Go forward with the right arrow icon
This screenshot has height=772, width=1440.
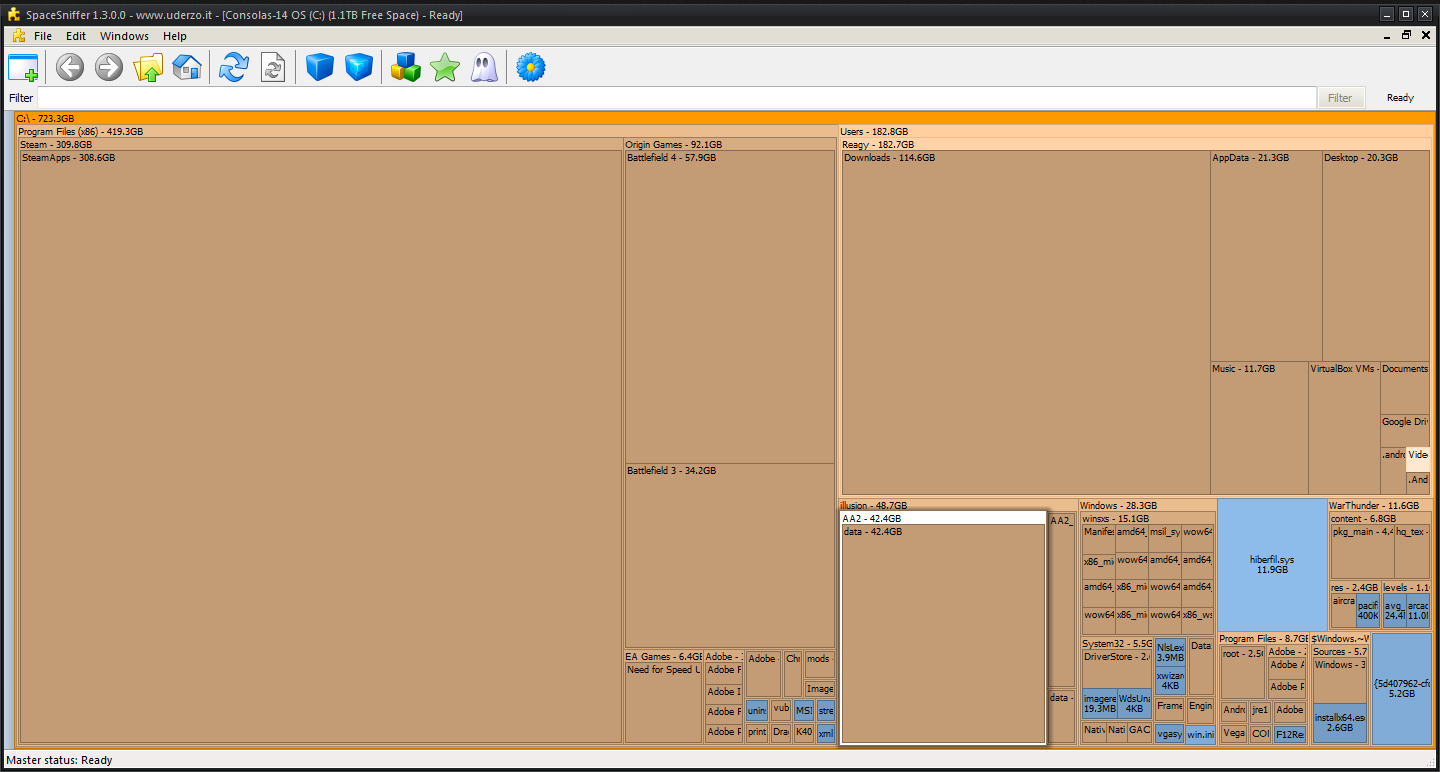(108, 68)
